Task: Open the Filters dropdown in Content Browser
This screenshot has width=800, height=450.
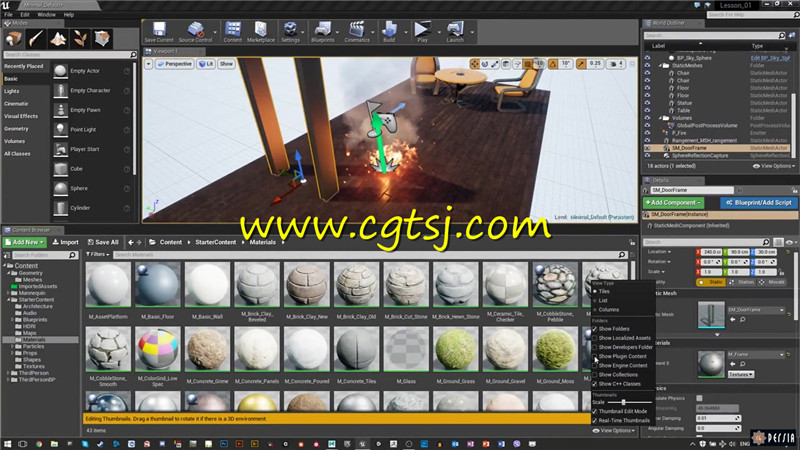Action: click(97, 254)
